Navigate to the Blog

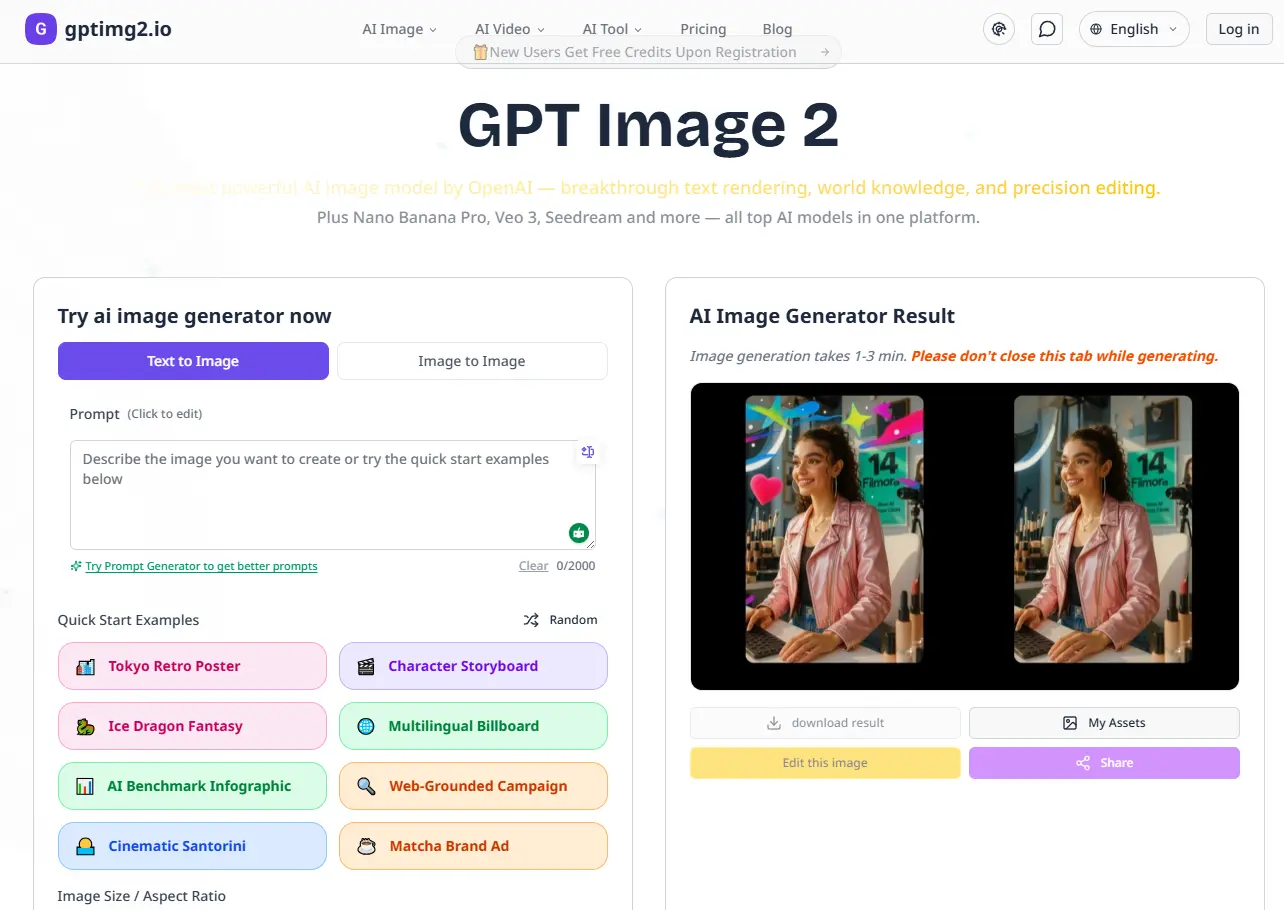(x=777, y=29)
